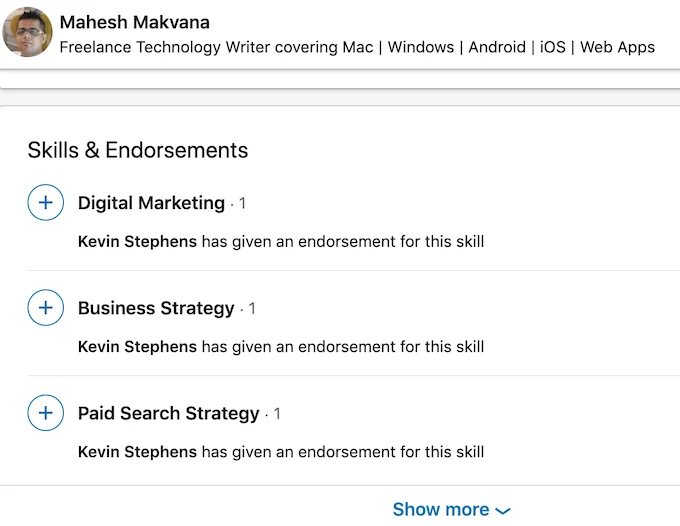
Task: Click Show more to expand skills
Action: (x=440, y=509)
